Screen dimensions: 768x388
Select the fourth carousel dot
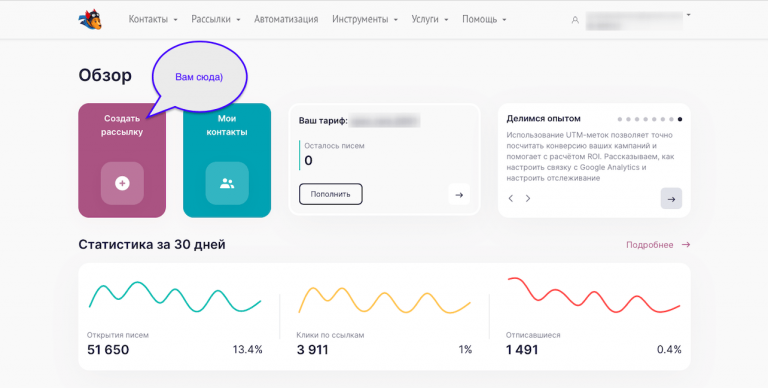tap(646, 119)
